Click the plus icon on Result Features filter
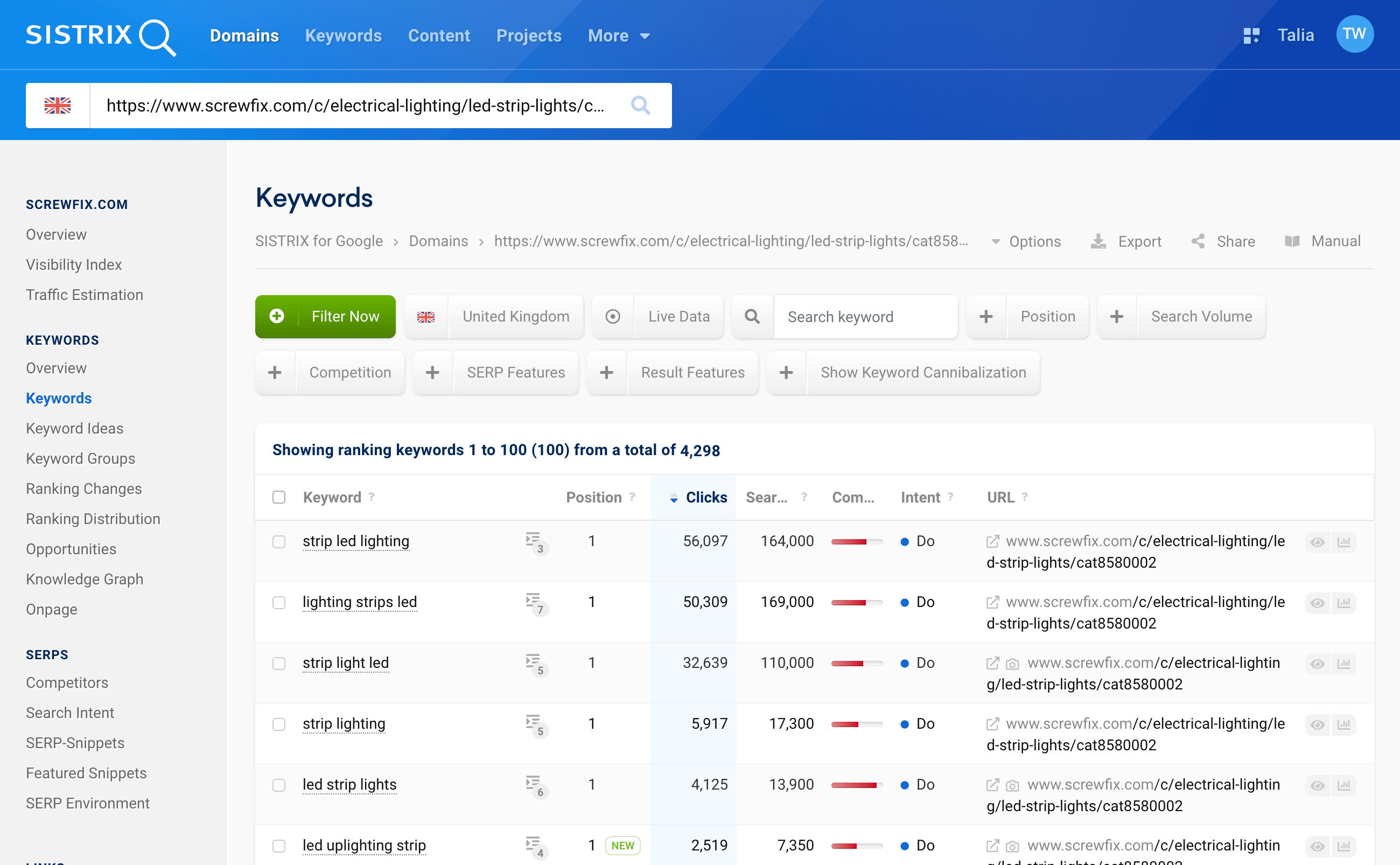 607,372
